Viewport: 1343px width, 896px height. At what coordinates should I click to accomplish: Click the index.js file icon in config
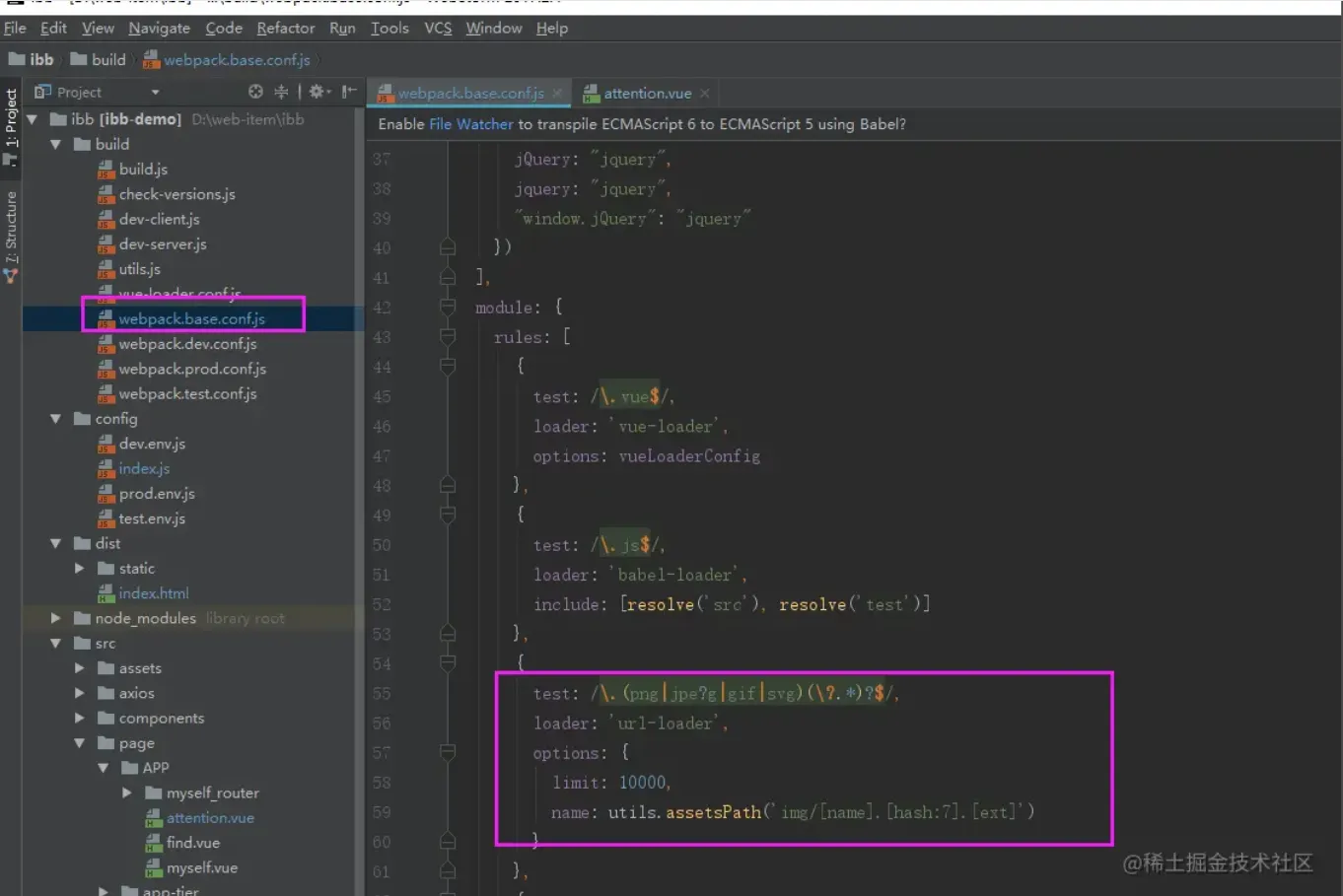coord(106,469)
